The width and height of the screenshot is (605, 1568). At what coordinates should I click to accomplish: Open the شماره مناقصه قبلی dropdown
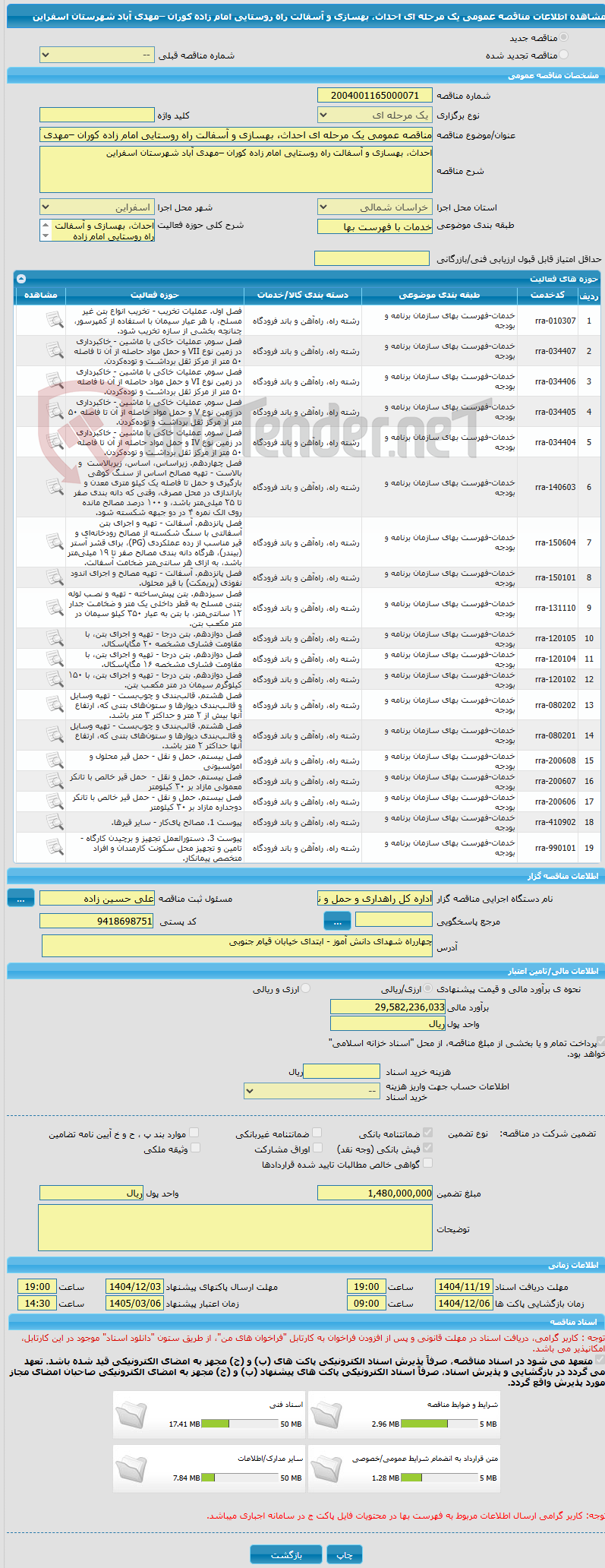pyautogui.click(x=97, y=55)
